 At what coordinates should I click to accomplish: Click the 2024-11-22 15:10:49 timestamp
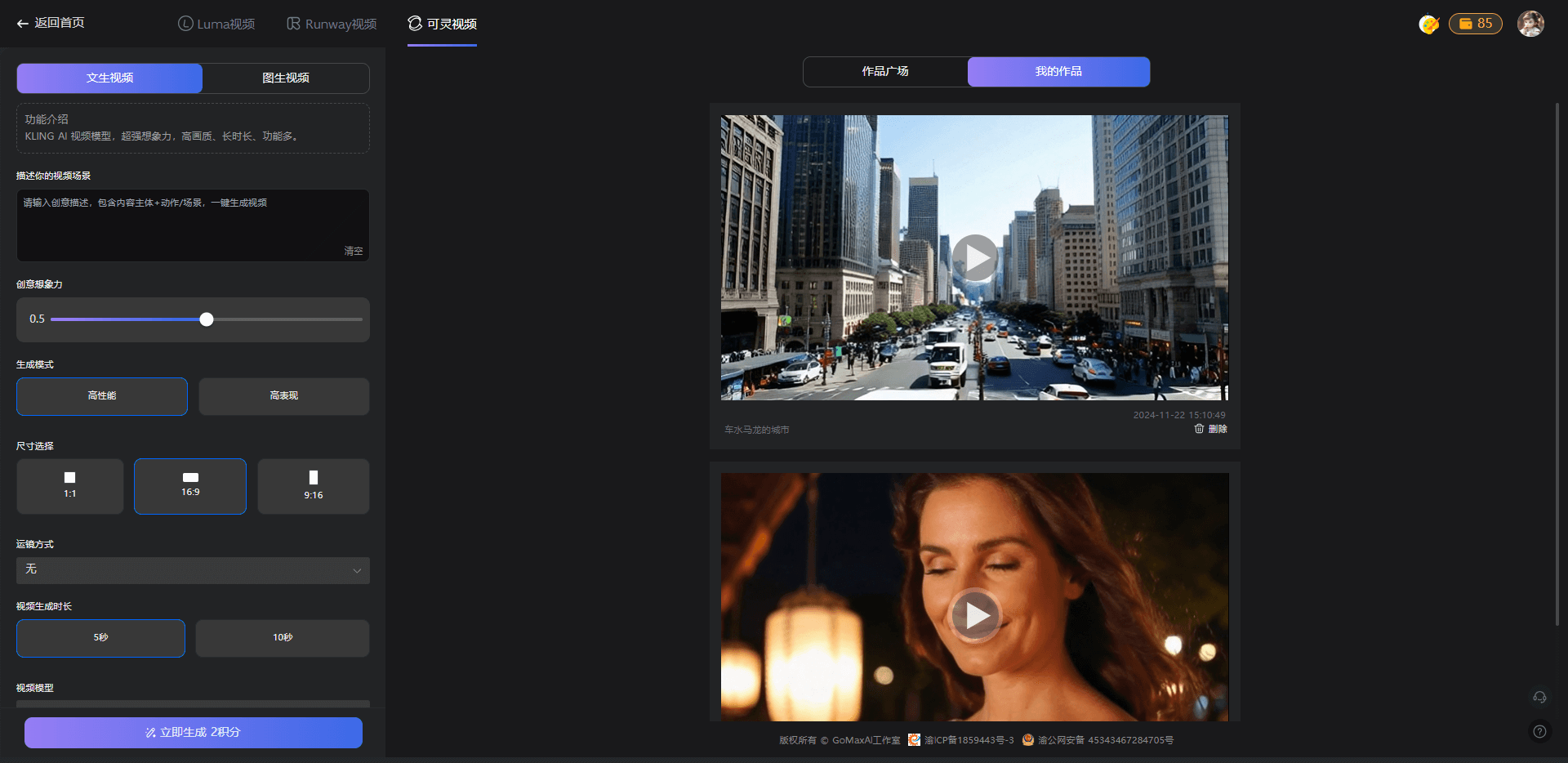1178,415
